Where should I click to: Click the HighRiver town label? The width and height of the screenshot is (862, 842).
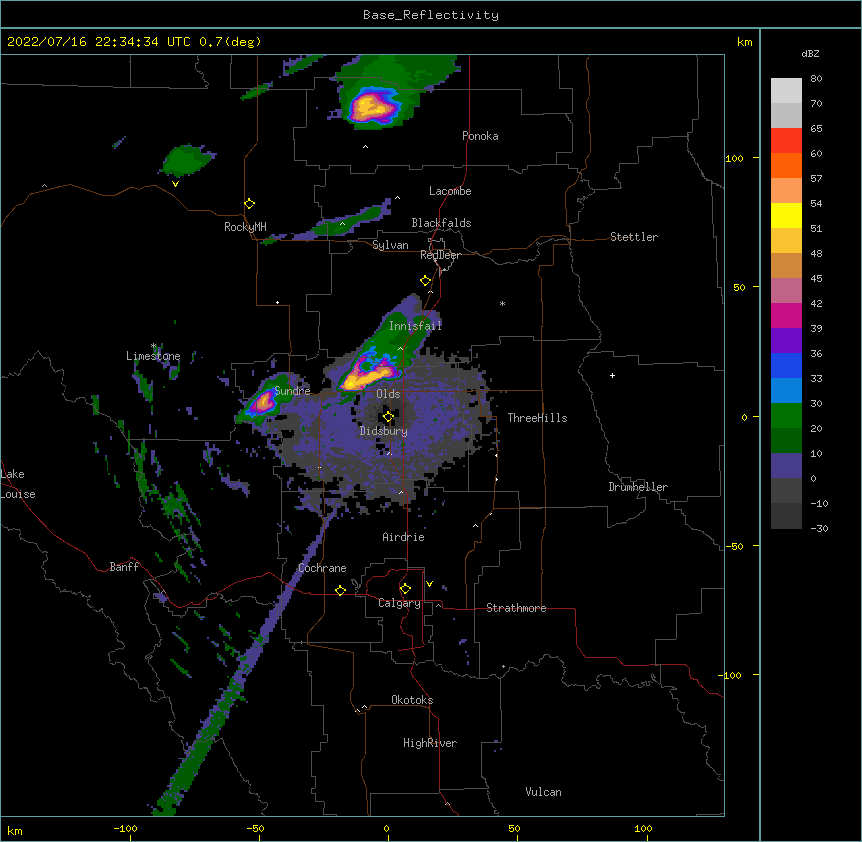coord(430,743)
